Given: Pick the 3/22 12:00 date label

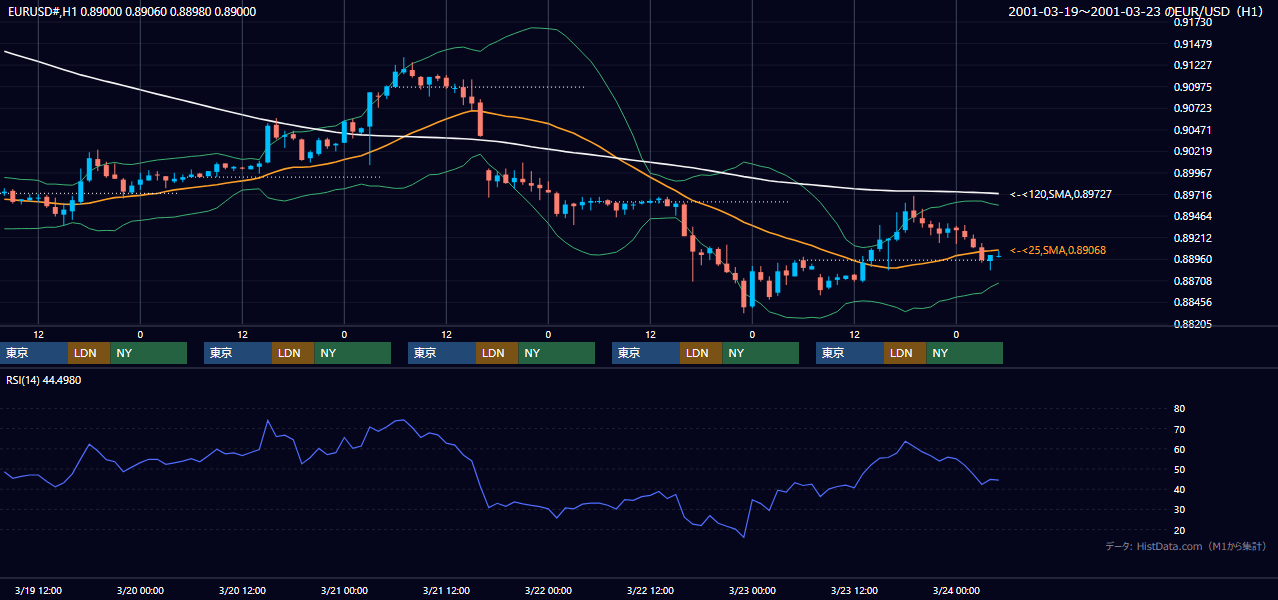Looking at the screenshot, I should (x=650, y=590).
